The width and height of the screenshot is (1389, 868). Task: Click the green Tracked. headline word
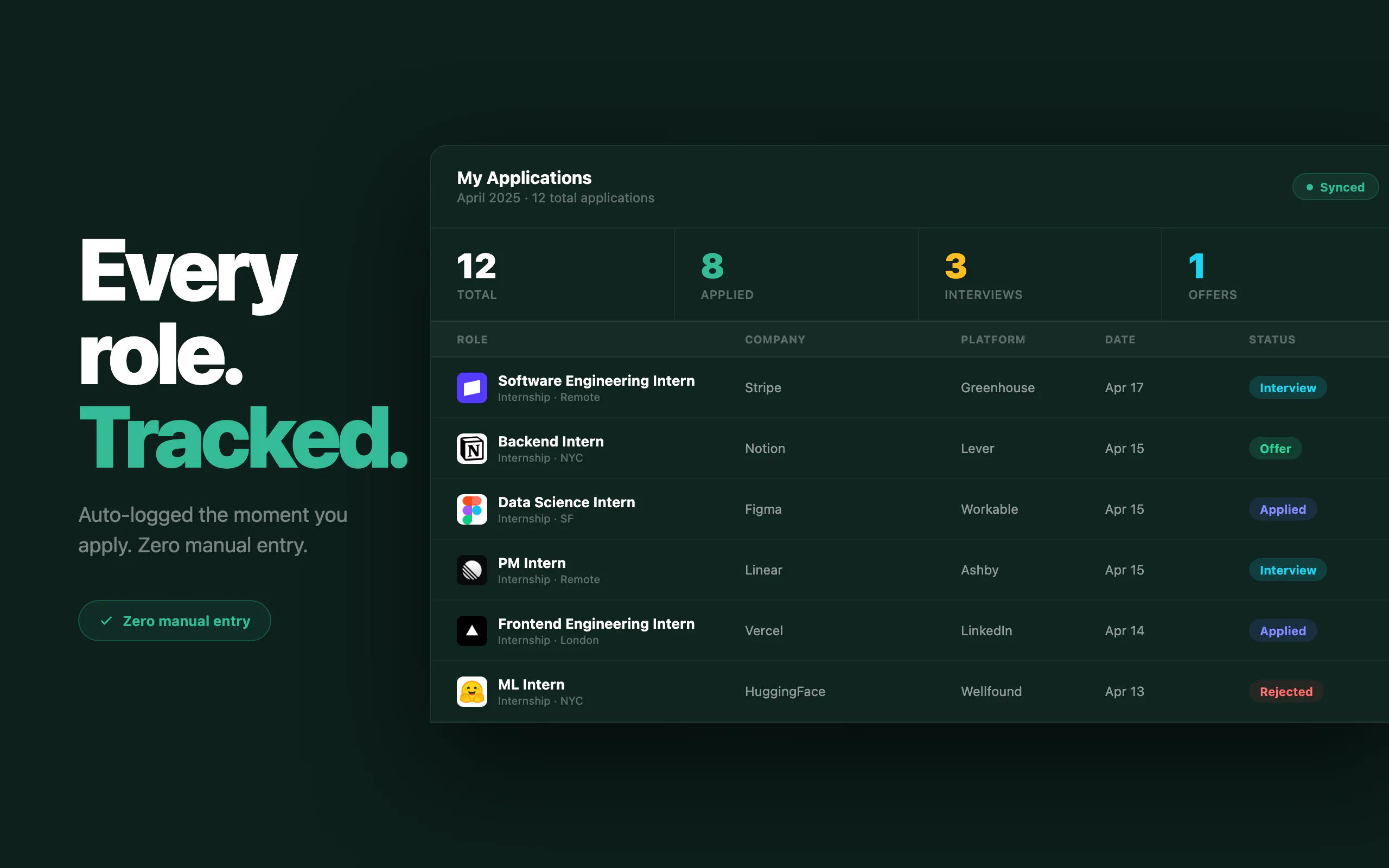point(244,437)
